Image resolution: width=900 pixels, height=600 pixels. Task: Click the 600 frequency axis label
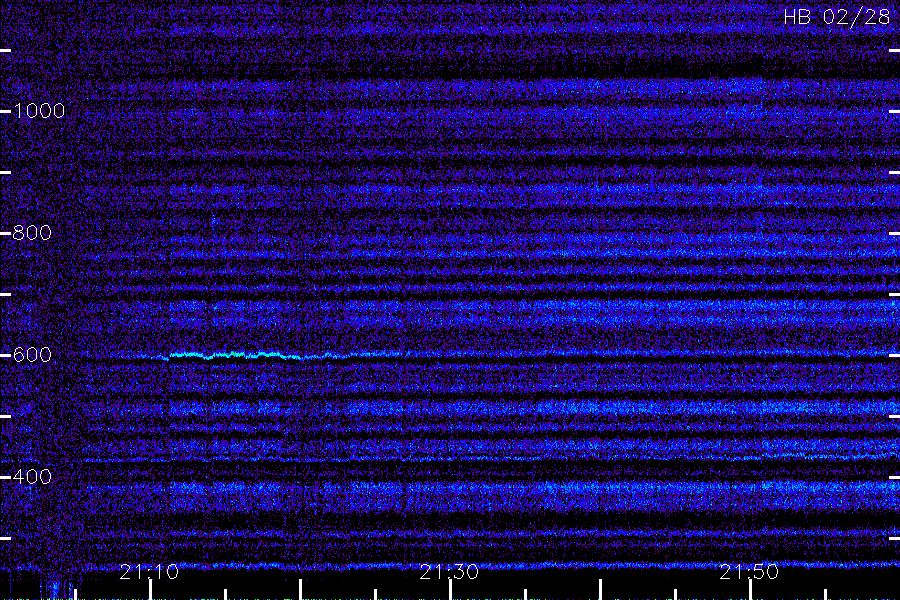click(32, 355)
